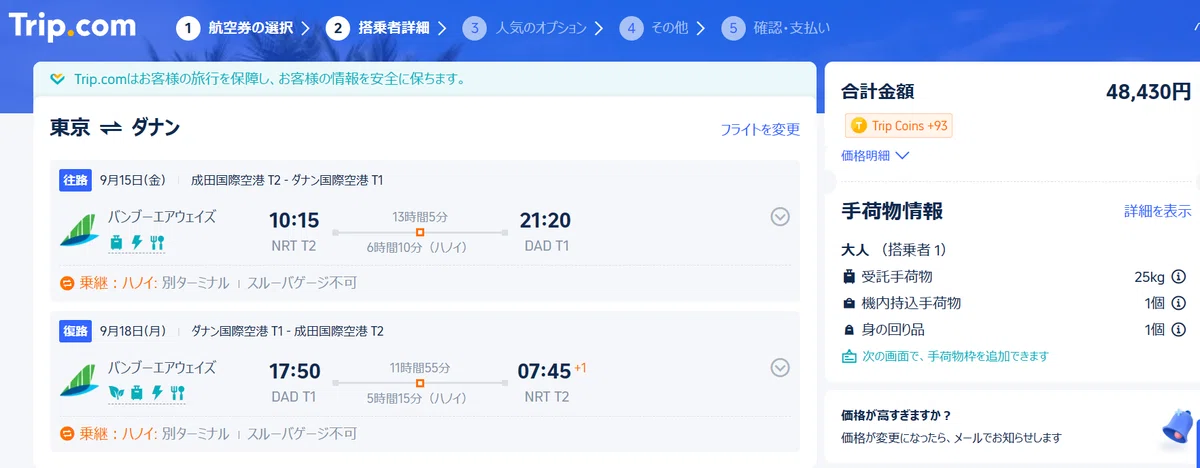This screenshot has height=468, width=1200.
Task: Click the outbound flight power amenity icon
Action: 136,242
